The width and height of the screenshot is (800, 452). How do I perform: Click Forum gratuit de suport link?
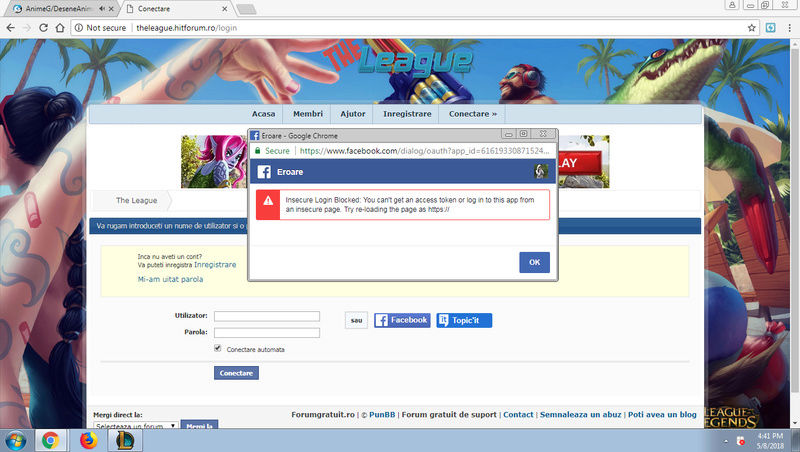pyautogui.click(x=449, y=415)
